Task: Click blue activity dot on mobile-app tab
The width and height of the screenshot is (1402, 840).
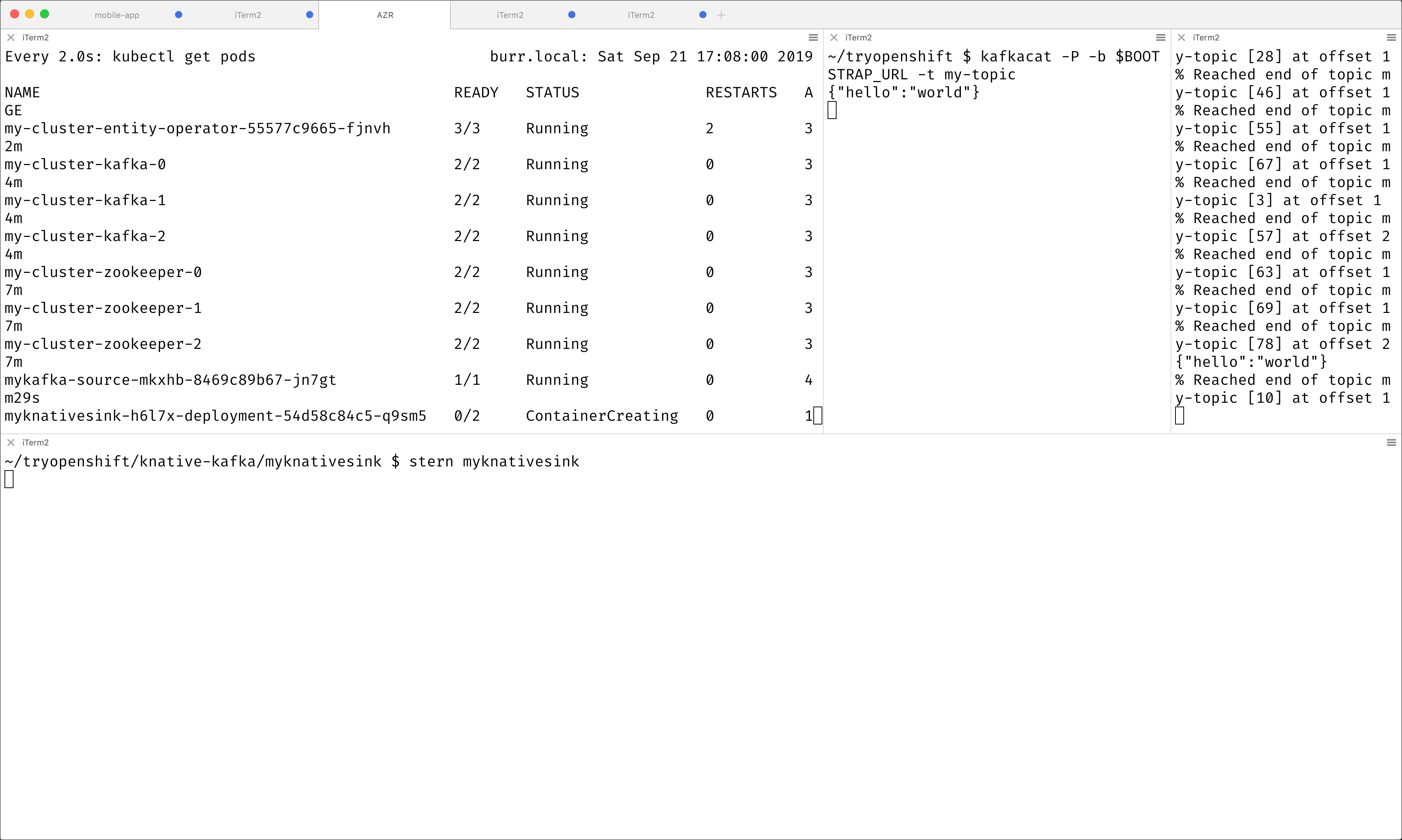Action: 178,15
